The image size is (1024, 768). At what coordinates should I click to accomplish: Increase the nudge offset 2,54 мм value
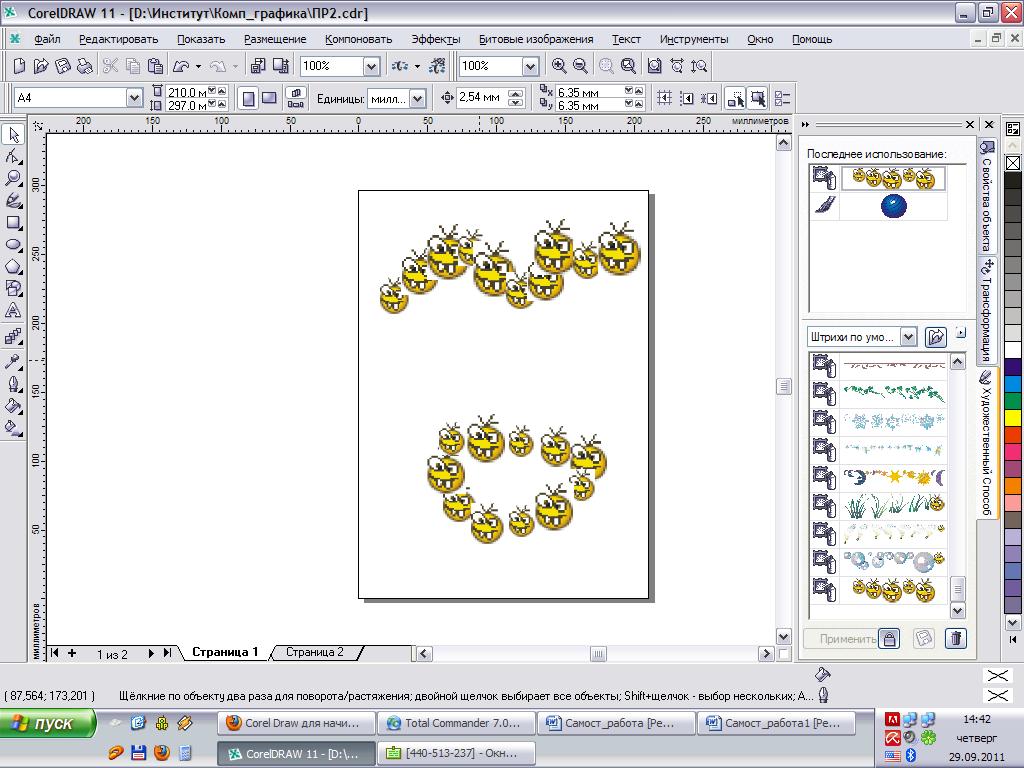click(516, 94)
